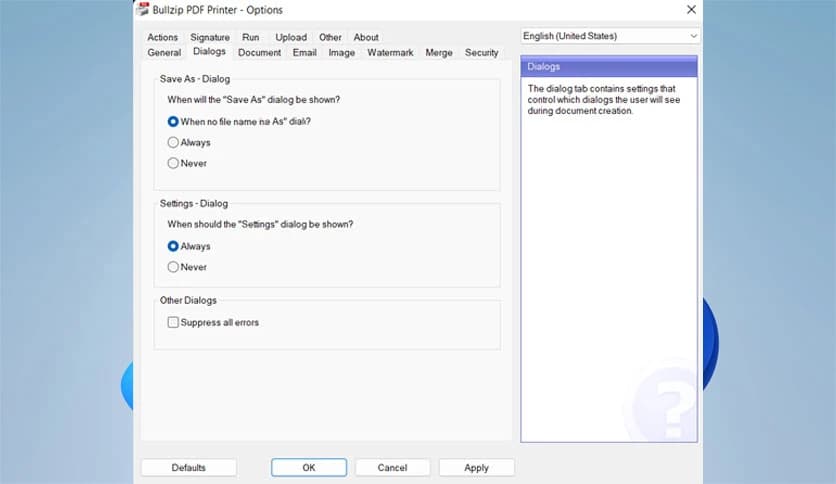Click the Dialogs help panel header
This screenshot has width=836, height=484.
point(609,67)
